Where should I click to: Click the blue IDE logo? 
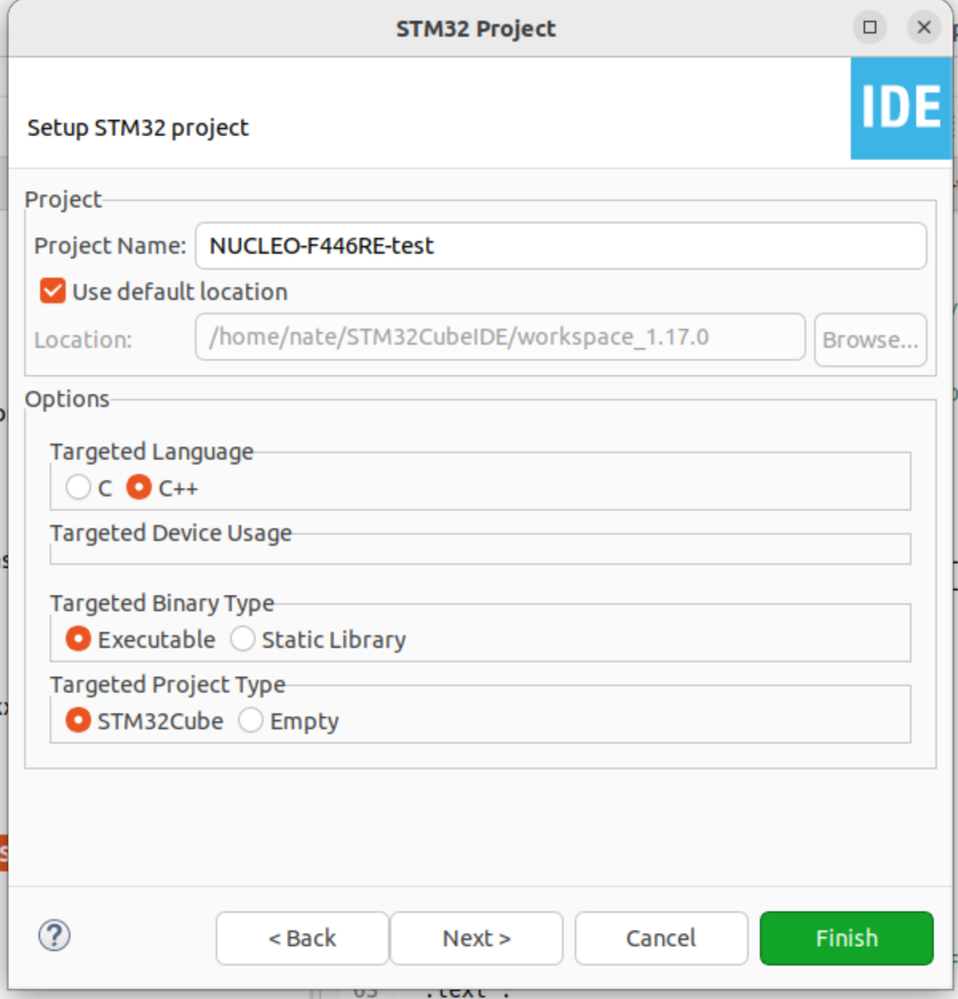click(x=901, y=108)
